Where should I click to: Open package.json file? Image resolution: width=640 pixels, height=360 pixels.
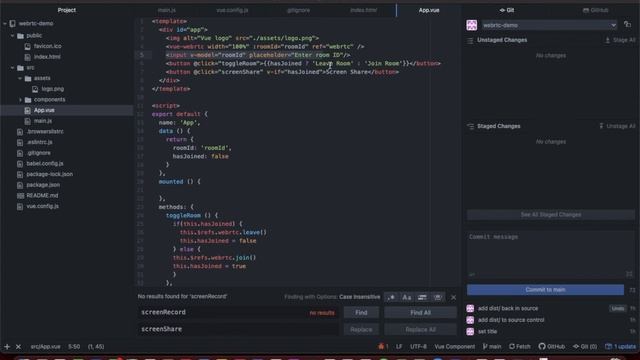43,184
